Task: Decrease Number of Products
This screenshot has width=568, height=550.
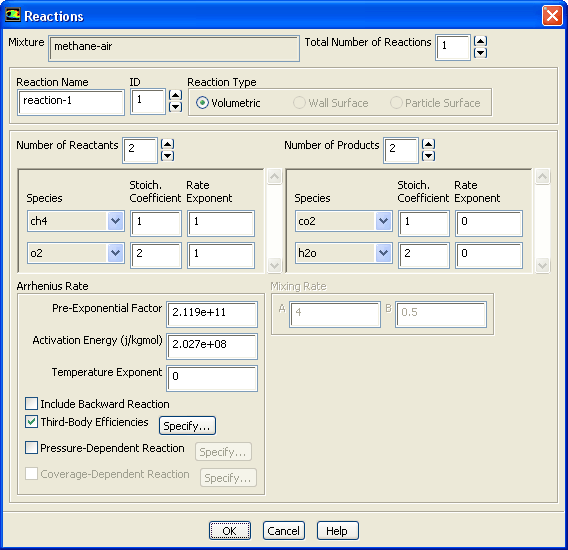Action: [x=429, y=156]
